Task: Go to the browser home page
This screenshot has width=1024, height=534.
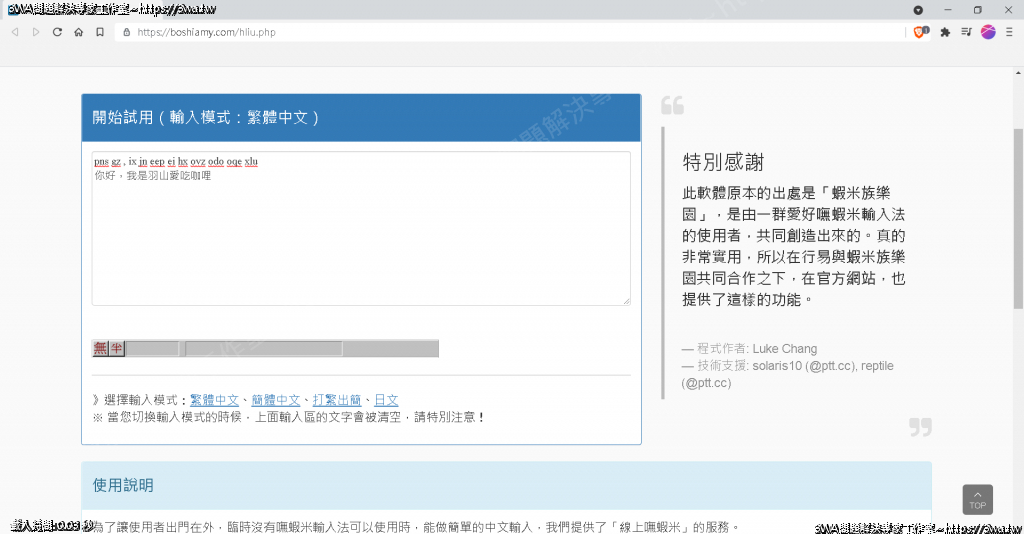Action: point(78,32)
